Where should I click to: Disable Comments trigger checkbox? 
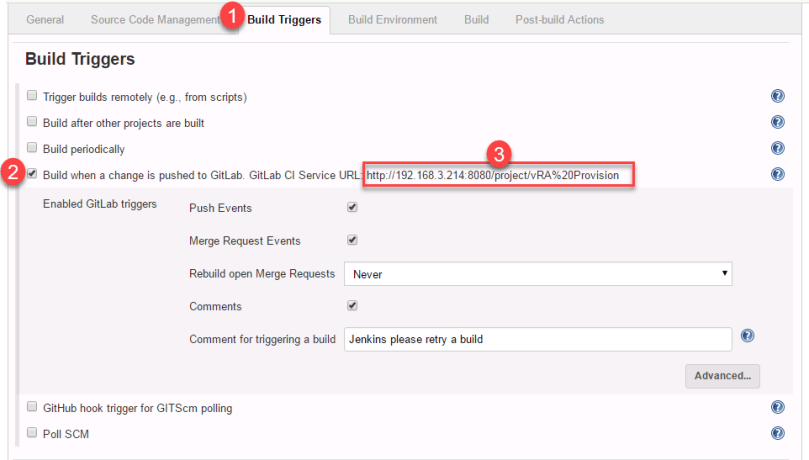click(x=352, y=306)
